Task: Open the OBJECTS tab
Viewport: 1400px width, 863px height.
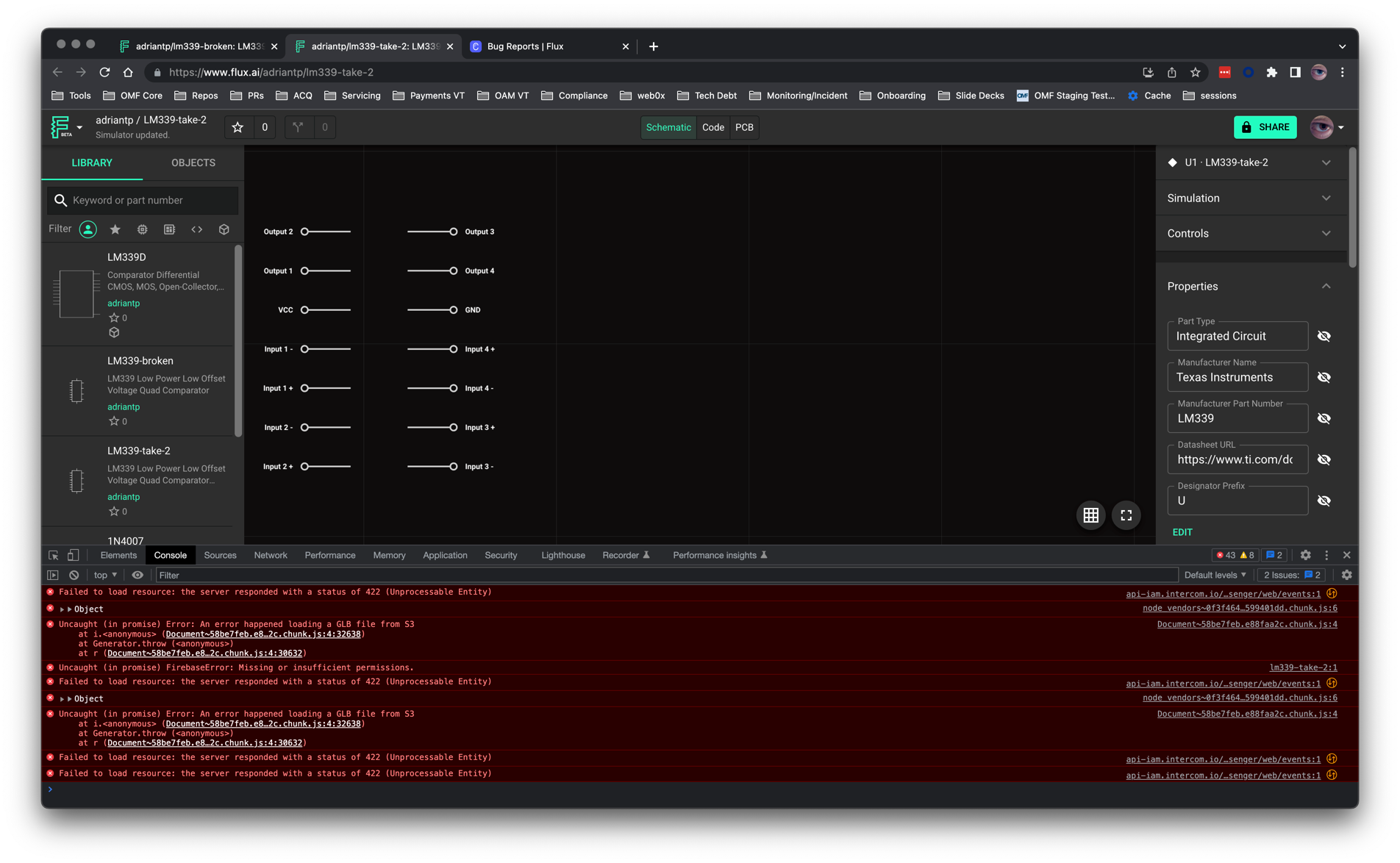Action: pyautogui.click(x=193, y=162)
